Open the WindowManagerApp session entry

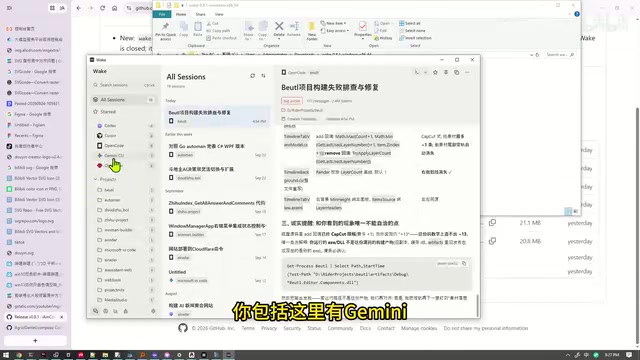point(217,230)
